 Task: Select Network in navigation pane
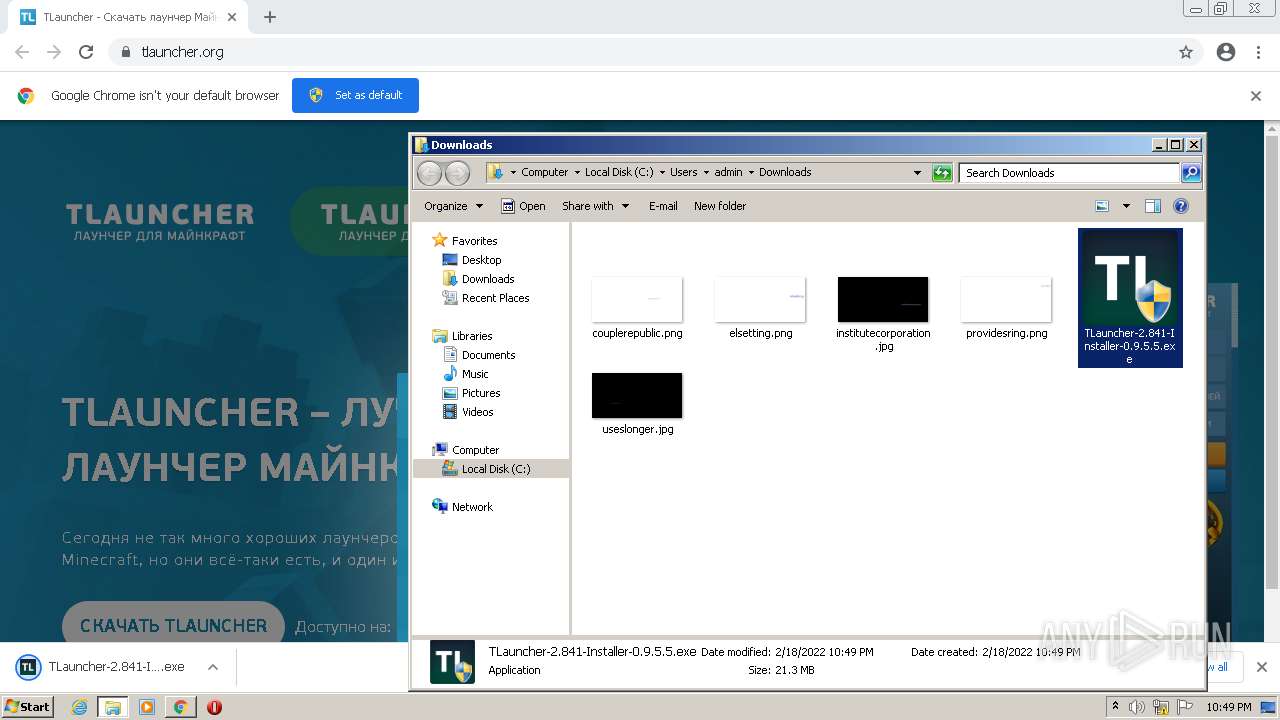click(x=472, y=507)
